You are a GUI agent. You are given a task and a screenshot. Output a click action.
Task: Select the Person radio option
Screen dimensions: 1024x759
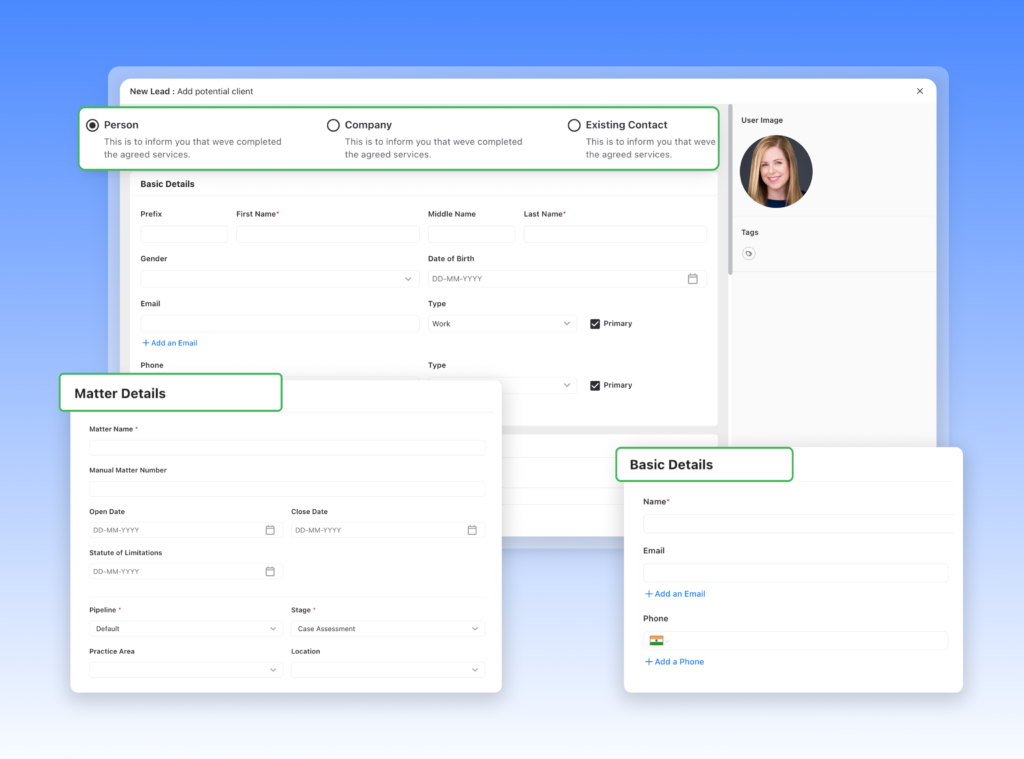pos(93,125)
